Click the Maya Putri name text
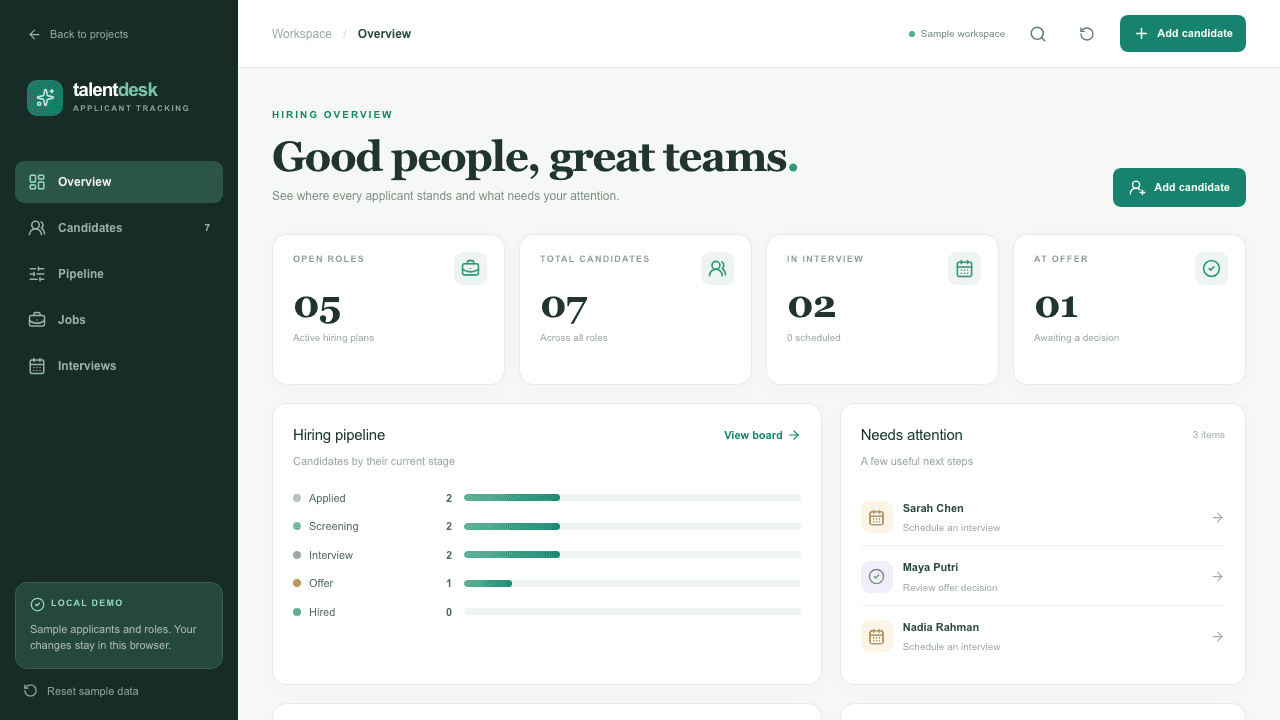Image resolution: width=1280 pixels, height=720 pixels. click(931, 567)
